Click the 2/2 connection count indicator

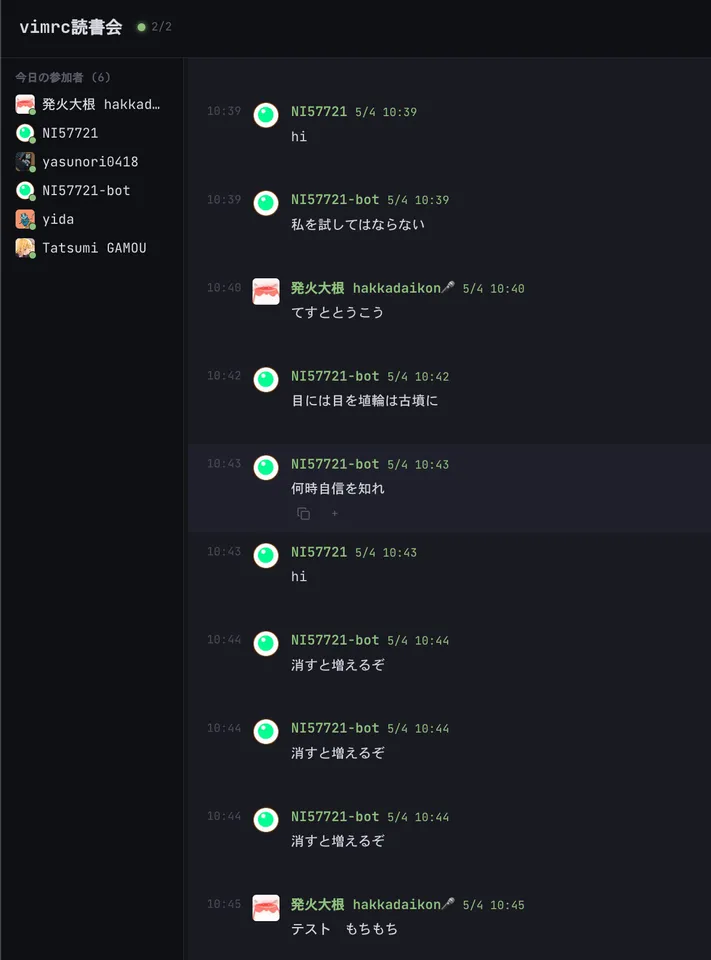[x=162, y=27]
